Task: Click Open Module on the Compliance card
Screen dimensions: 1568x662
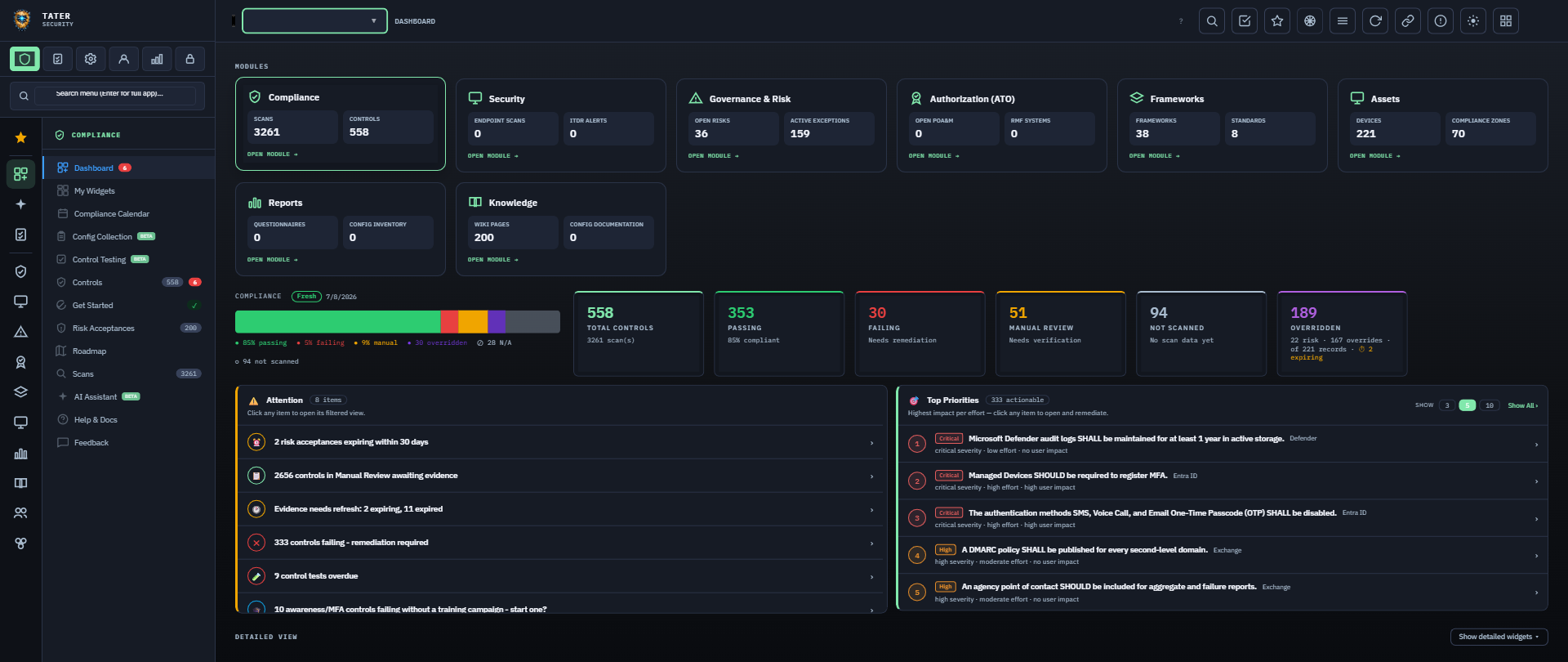Action: coord(273,154)
